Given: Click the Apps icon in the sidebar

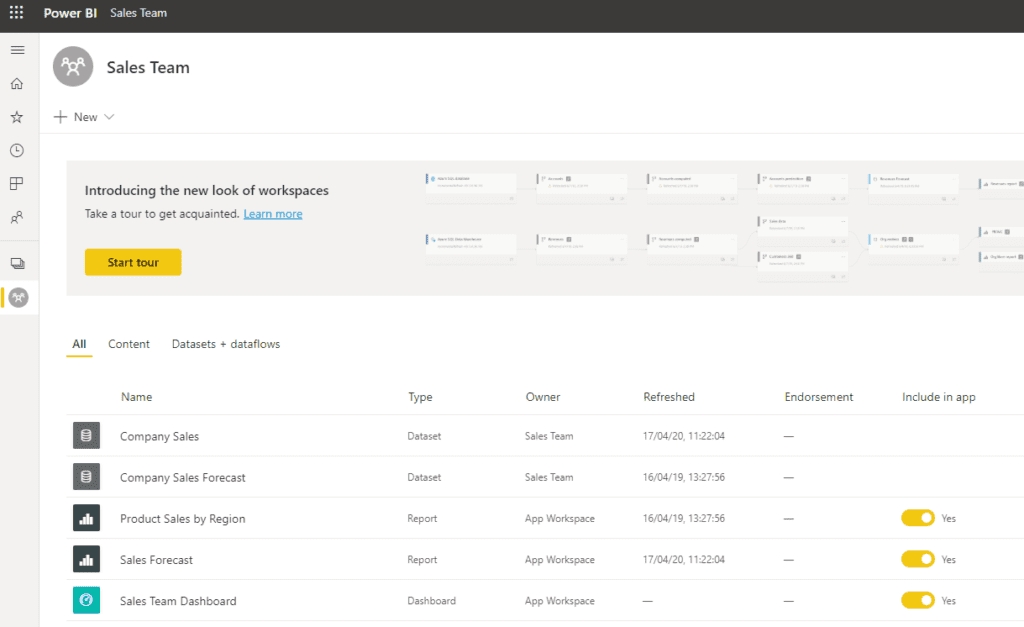Looking at the screenshot, I should coord(16,183).
